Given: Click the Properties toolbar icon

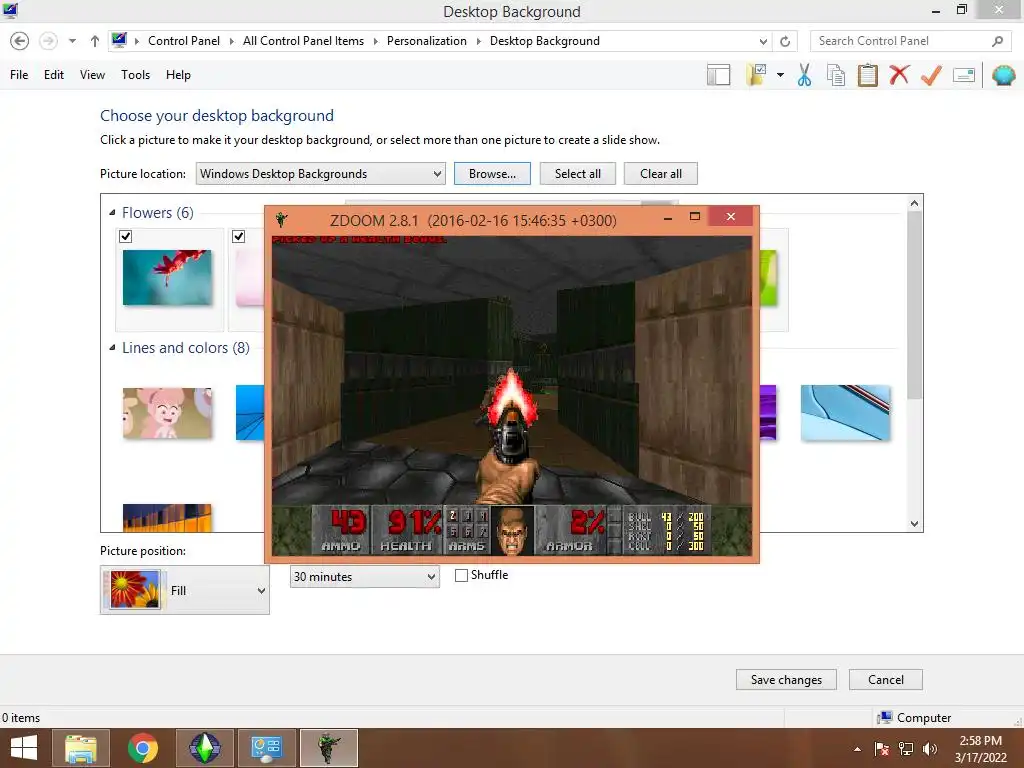Looking at the screenshot, I should pos(964,75).
